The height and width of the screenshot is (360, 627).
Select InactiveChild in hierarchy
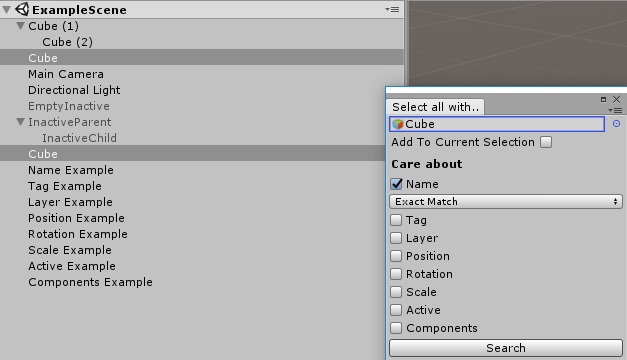point(80,138)
